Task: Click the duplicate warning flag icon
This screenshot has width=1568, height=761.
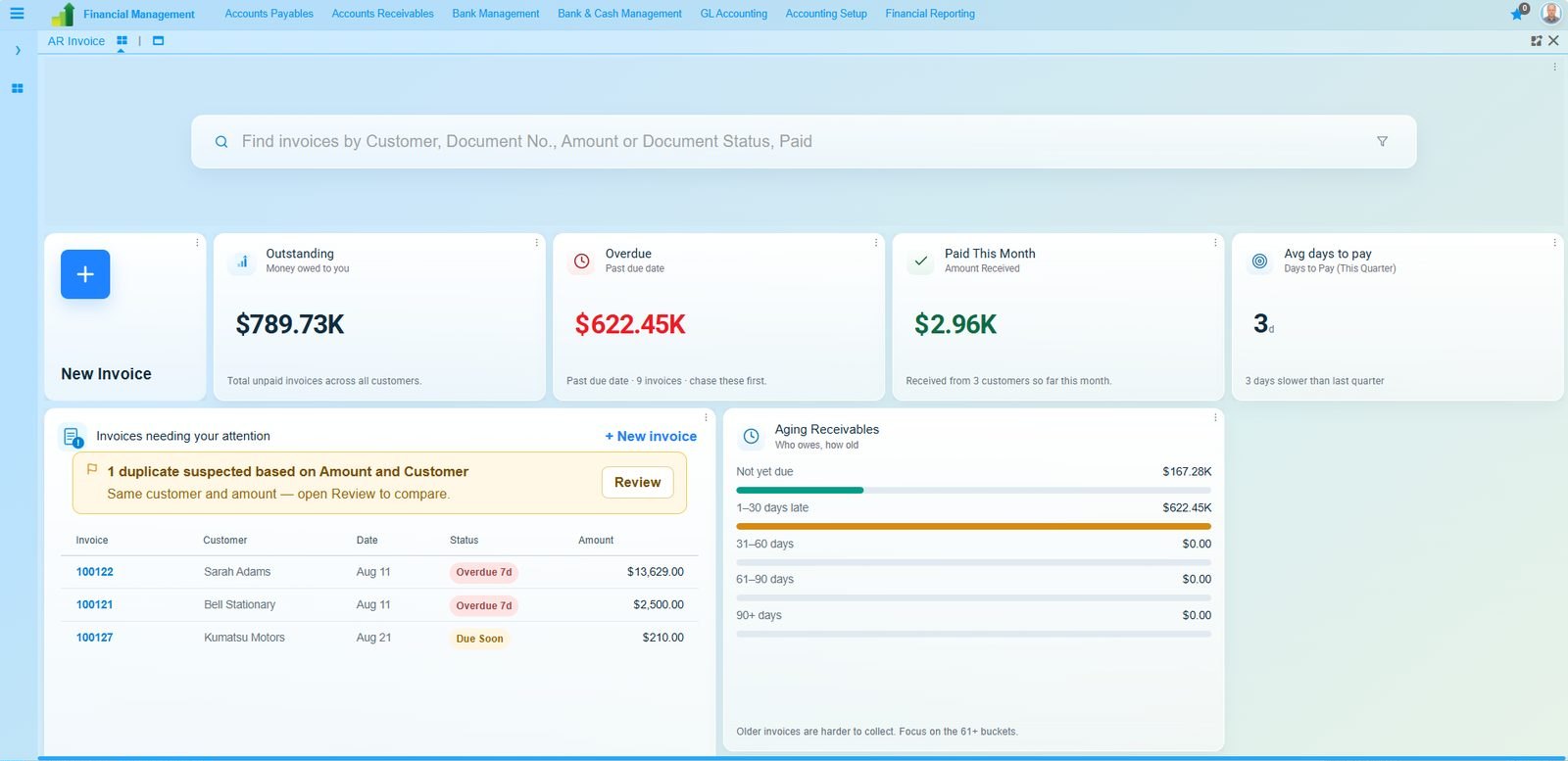Action: pos(92,469)
